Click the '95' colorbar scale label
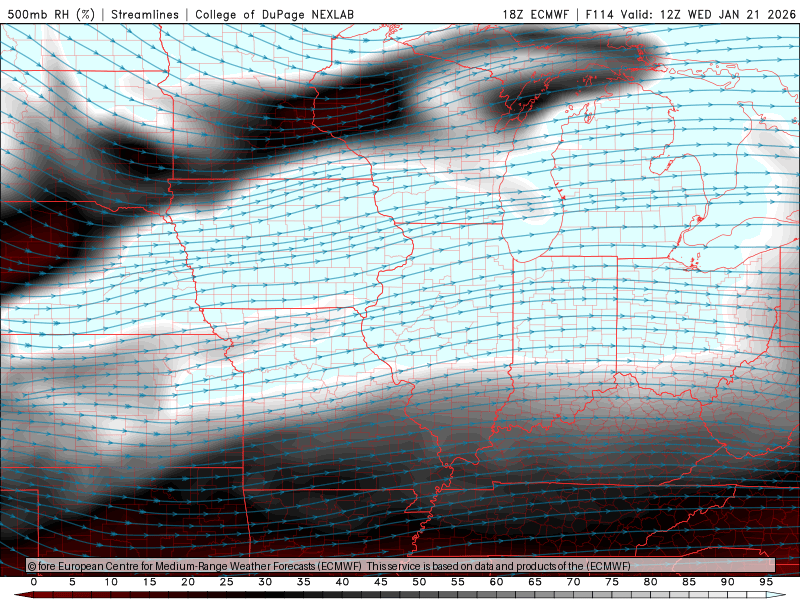Image resolution: width=800 pixels, height=600 pixels. coord(766,582)
